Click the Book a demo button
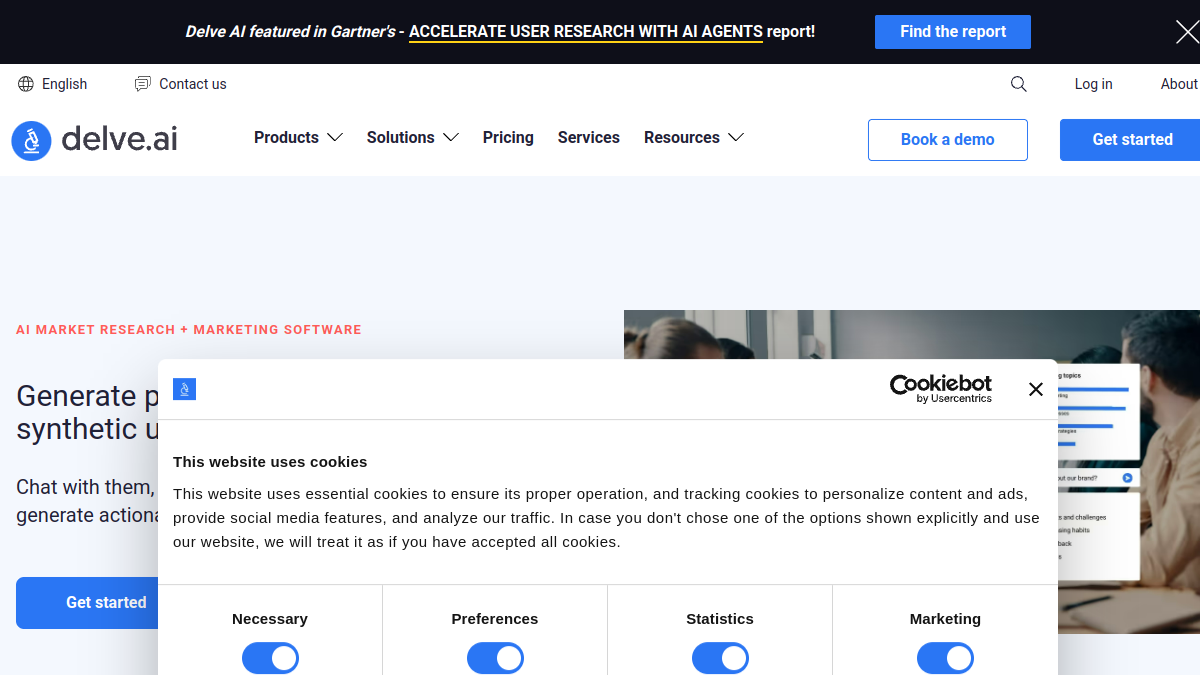The height and width of the screenshot is (675, 1200). pyautogui.click(x=948, y=140)
